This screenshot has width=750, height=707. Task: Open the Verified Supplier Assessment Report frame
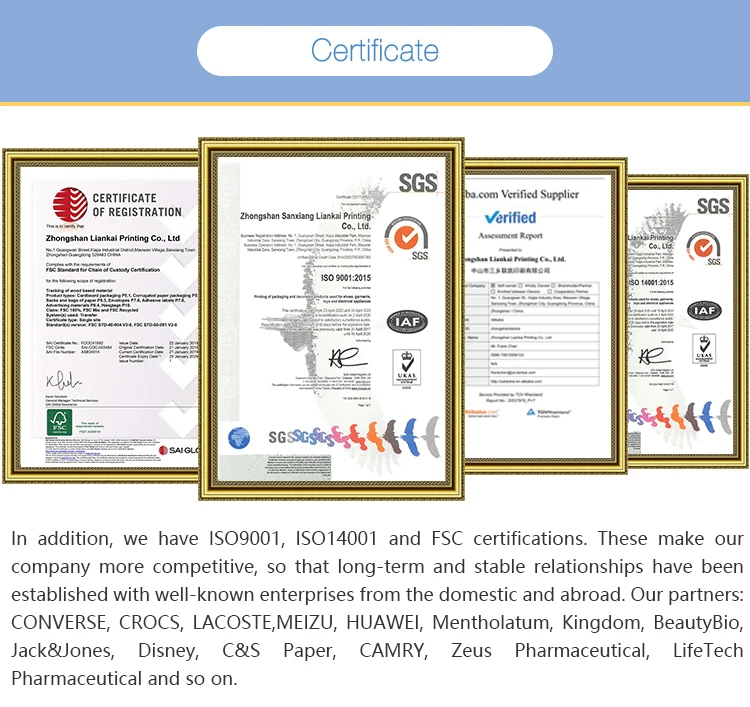(545, 316)
